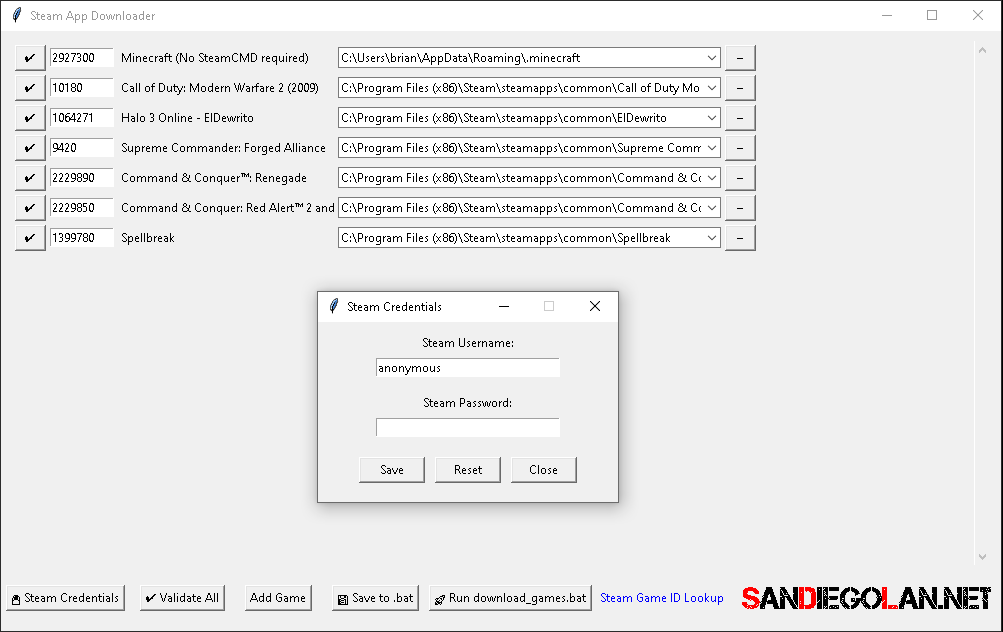
Task: Edit the app ID field showing 2927300
Action: pos(81,58)
